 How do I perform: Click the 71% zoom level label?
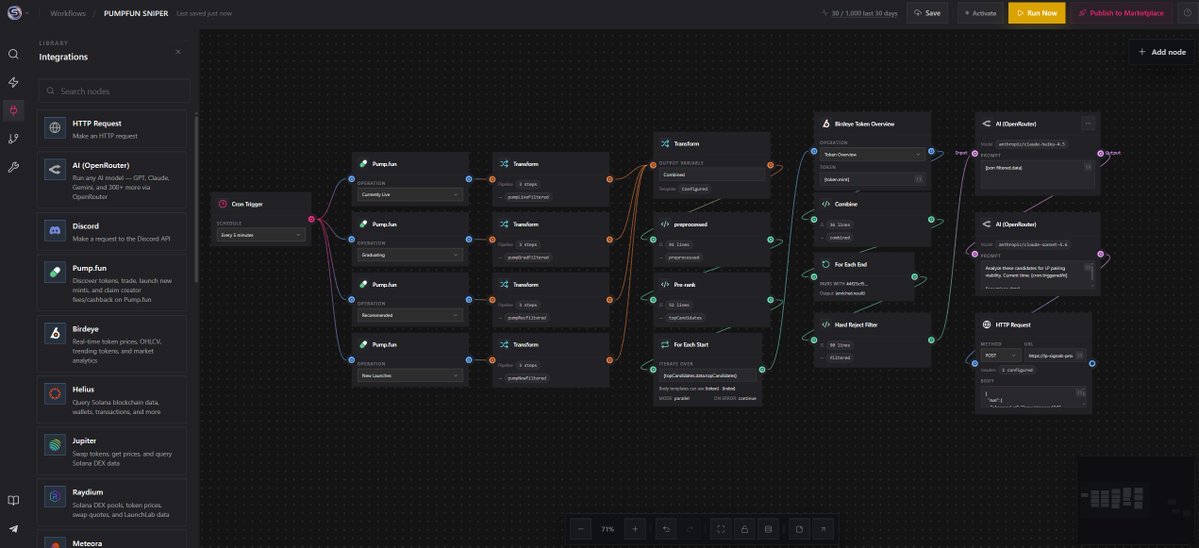(608, 529)
